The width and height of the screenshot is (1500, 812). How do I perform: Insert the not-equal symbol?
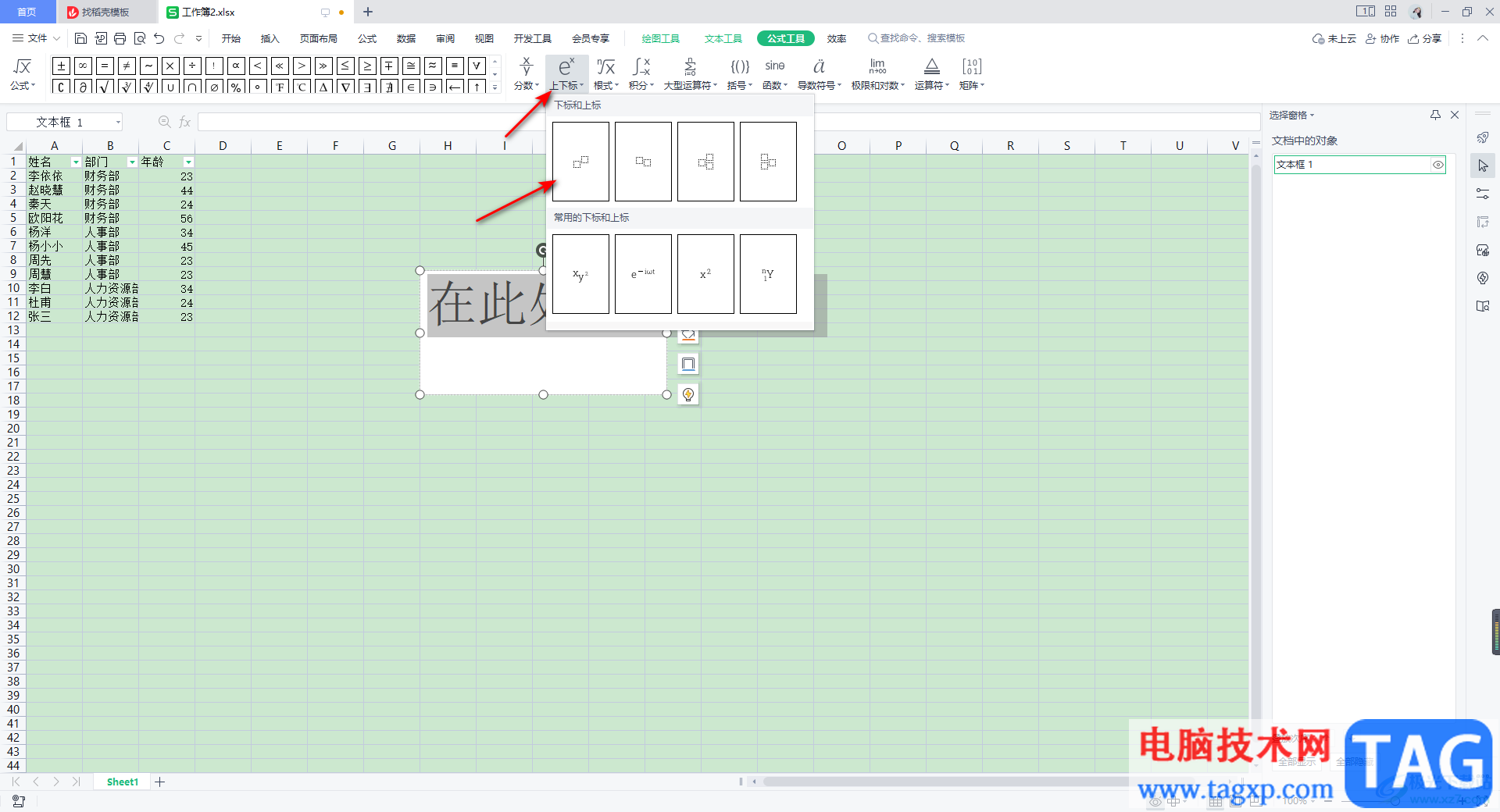coord(127,66)
